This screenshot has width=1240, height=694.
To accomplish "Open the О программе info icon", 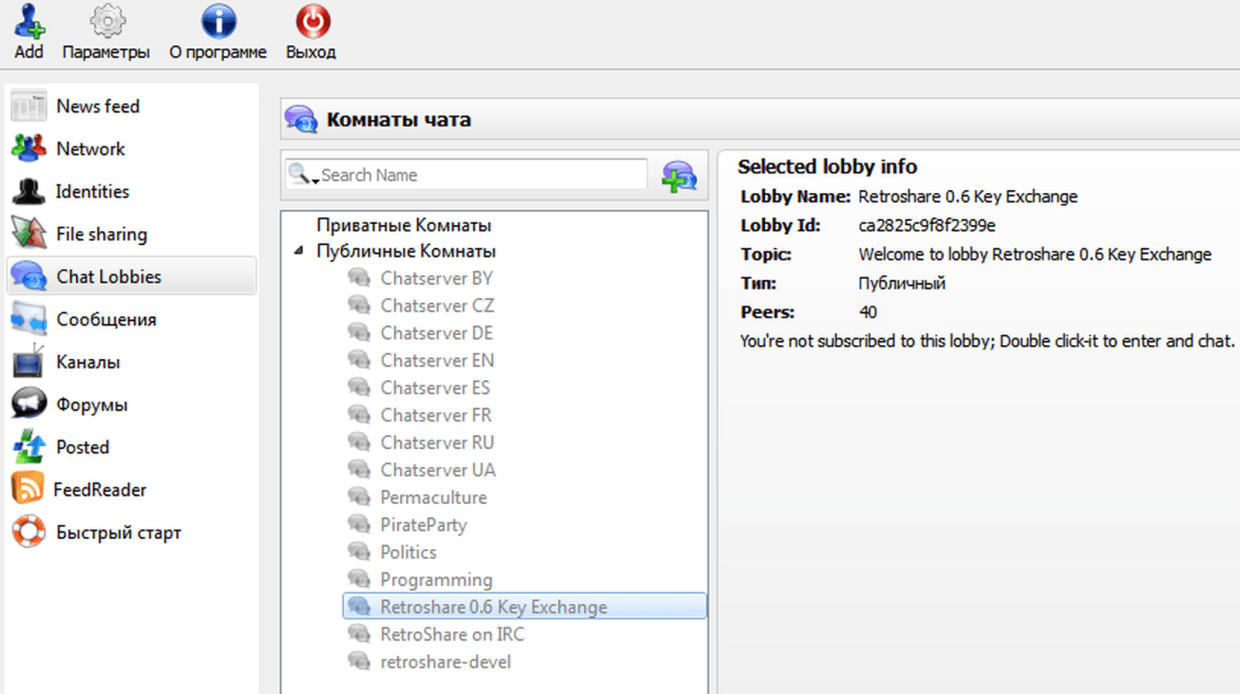I will pyautogui.click(x=218, y=22).
